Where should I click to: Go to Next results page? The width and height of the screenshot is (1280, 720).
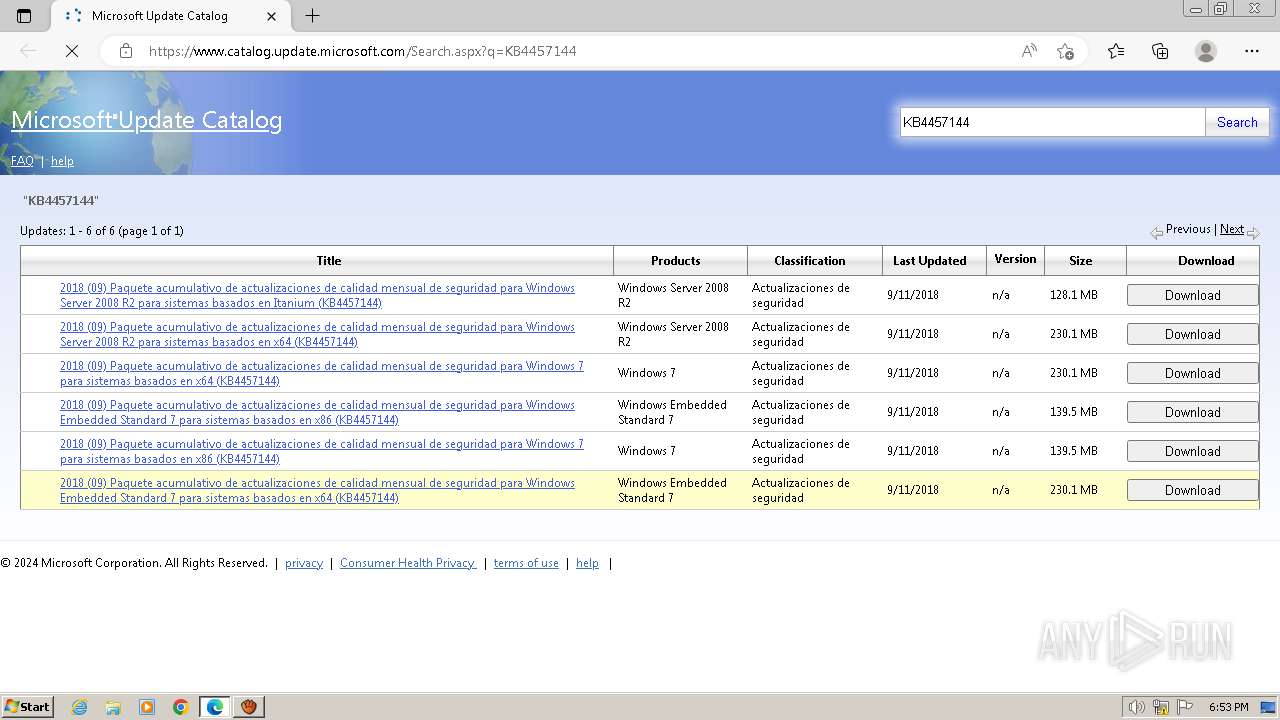[1232, 229]
